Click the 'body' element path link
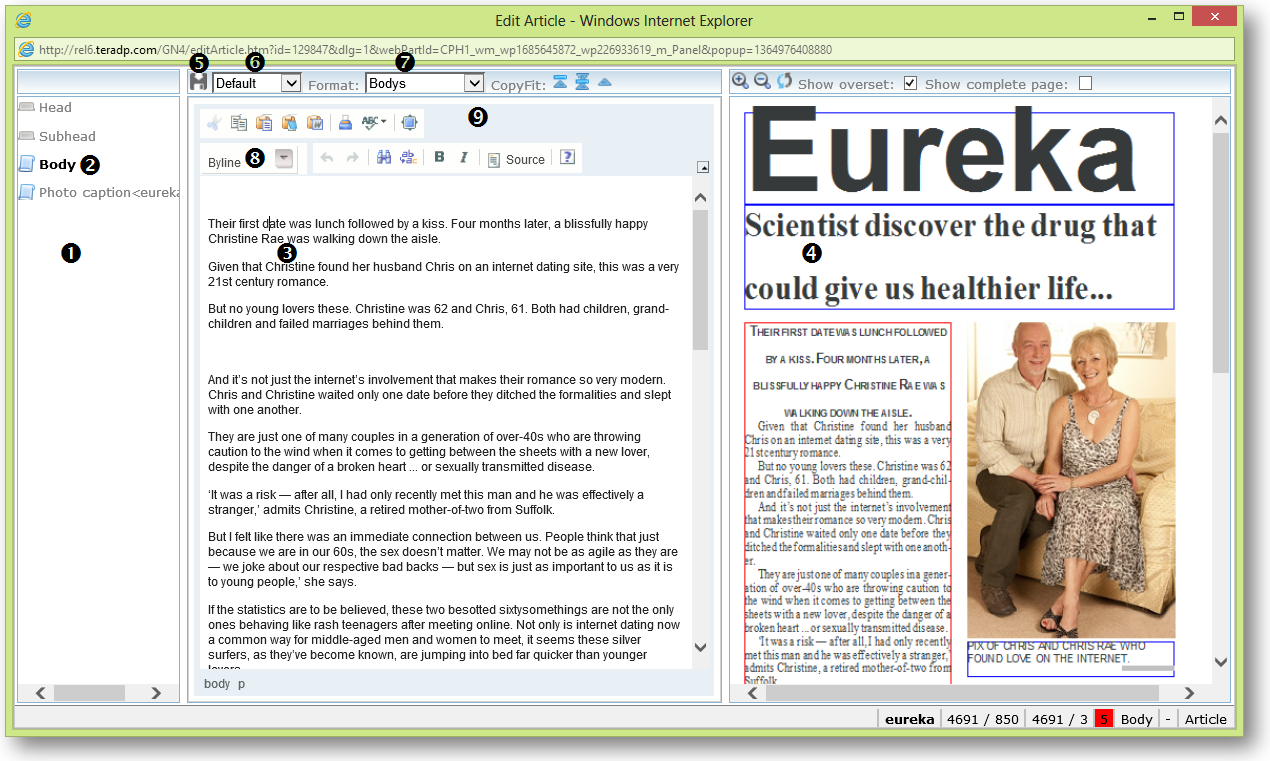This screenshot has width=1270, height=761. tap(217, 684)
